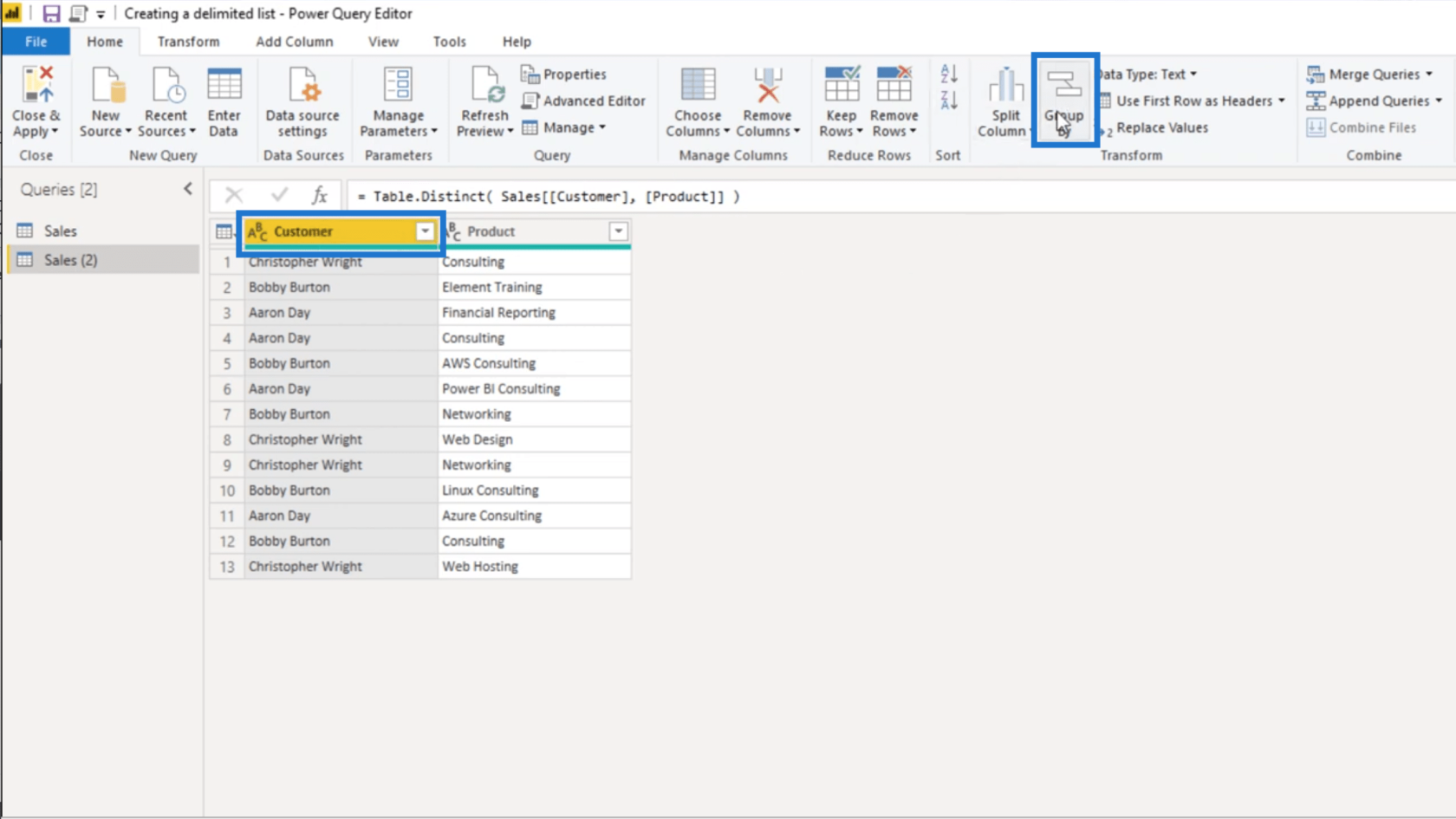Open the Help tab
1456x819 pixels.
517,42
